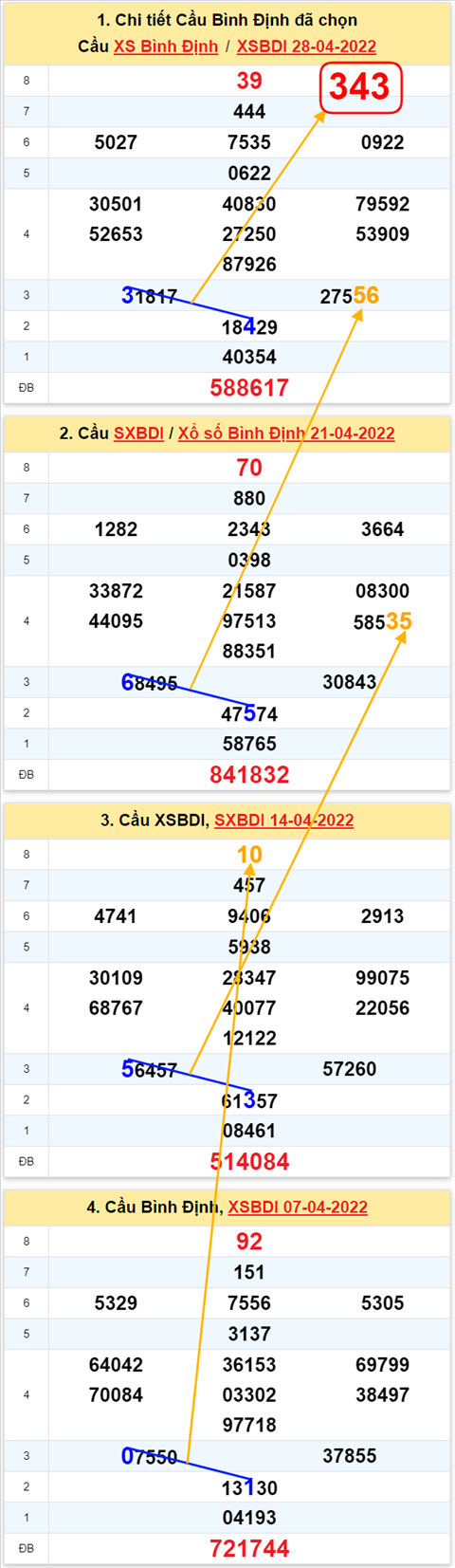Select special prize number 841832
This screenshot has width=455, height=1568.
[249, 775]
